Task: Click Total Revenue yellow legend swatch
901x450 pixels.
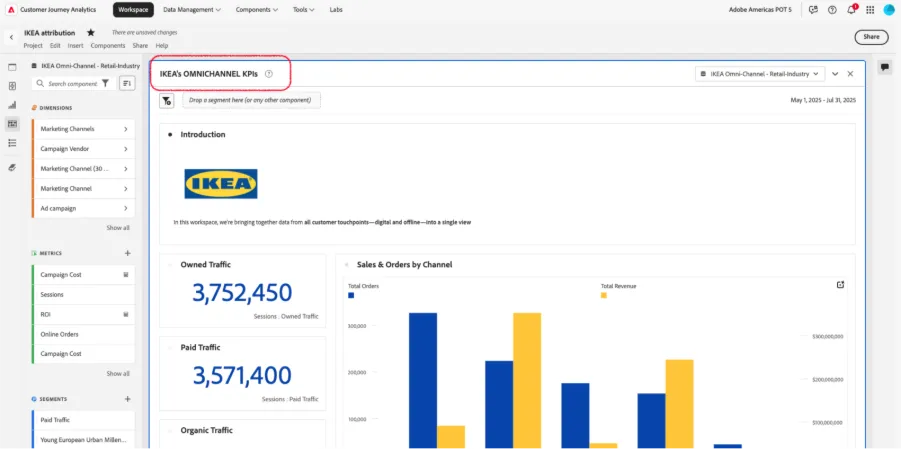Action: click(x=604, y=295)
